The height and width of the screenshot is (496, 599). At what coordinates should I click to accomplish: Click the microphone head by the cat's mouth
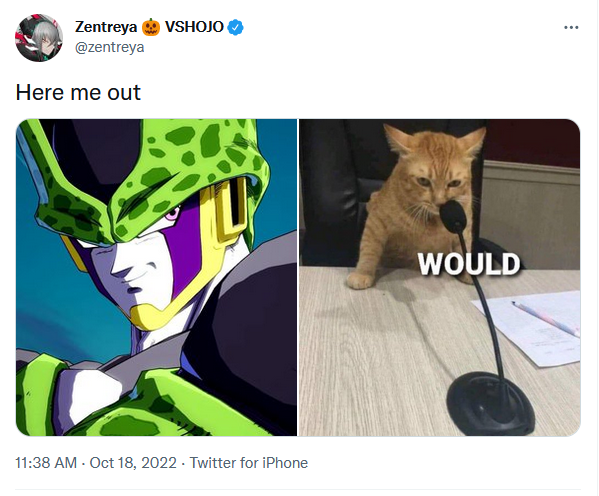tap(453, 216)
